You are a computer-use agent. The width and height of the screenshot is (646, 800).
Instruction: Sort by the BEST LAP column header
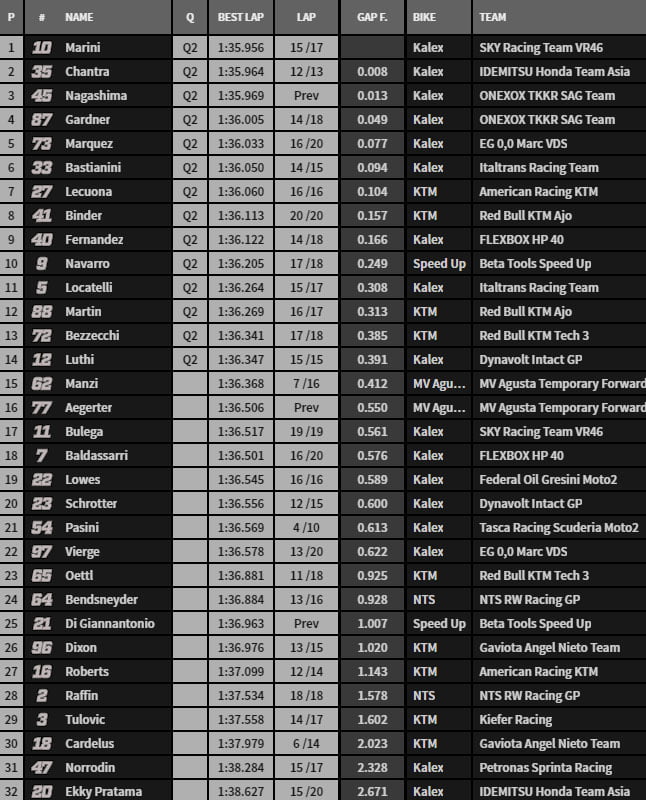(x=238, y=18)
